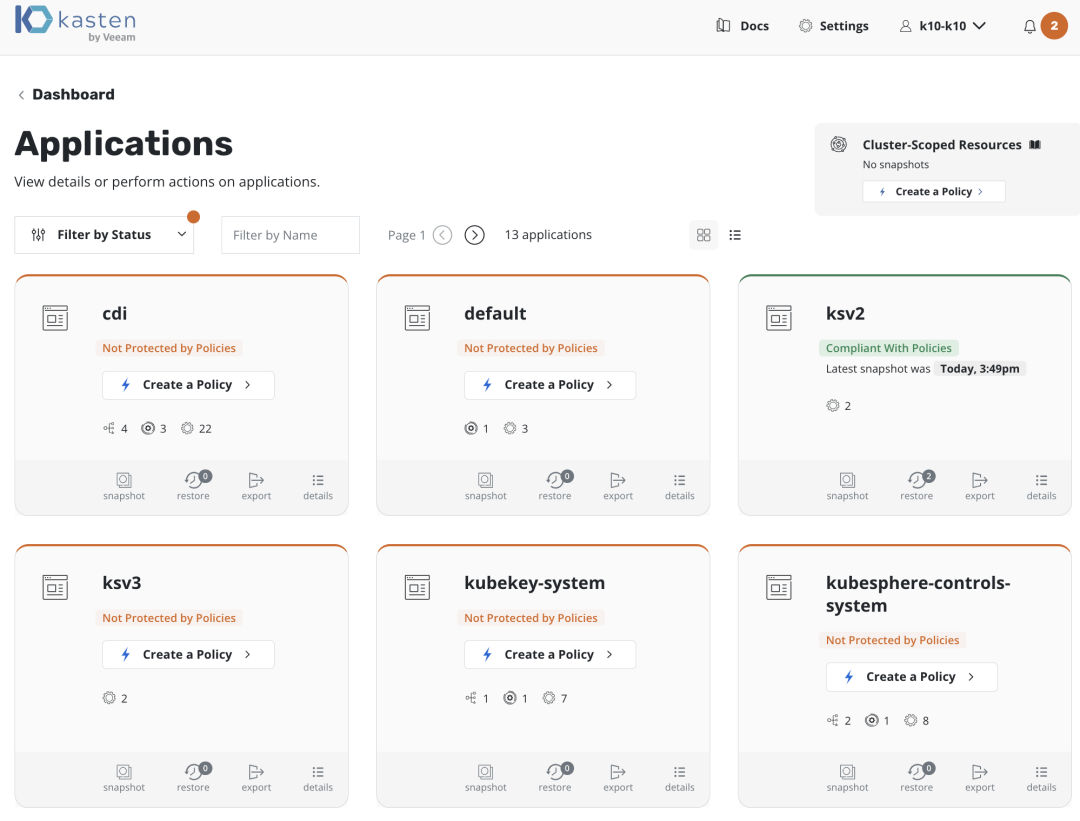Open the Filter by Status dropdown
The image size is (1080, 821).
pyautogui.click(x=104, y=235)
